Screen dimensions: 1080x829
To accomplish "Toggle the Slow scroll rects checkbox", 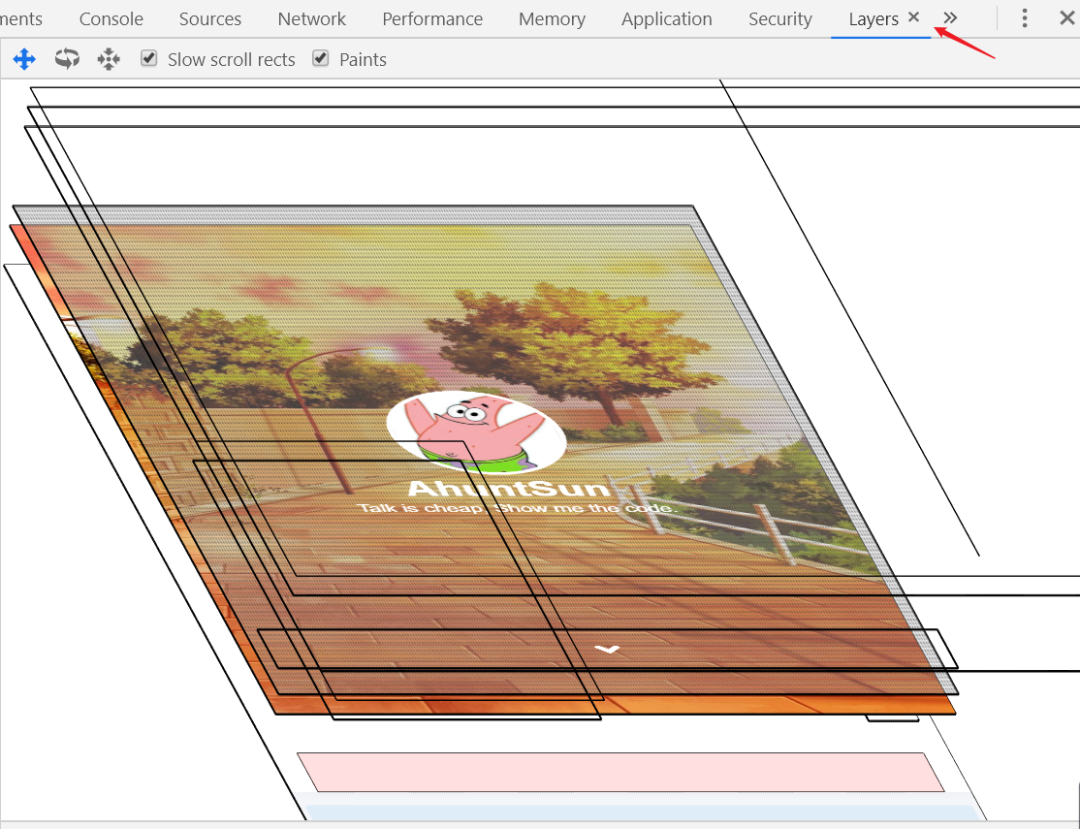I will click(x=149, y=59).
